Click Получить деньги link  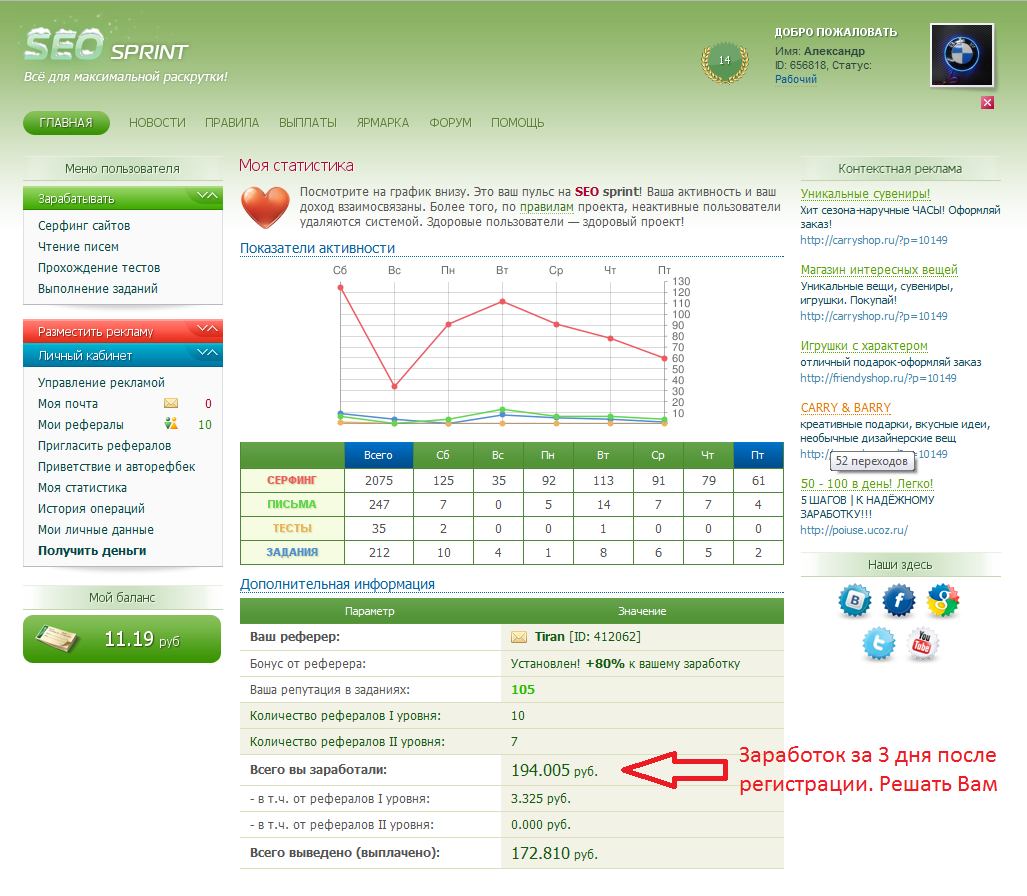pos(92,550)
